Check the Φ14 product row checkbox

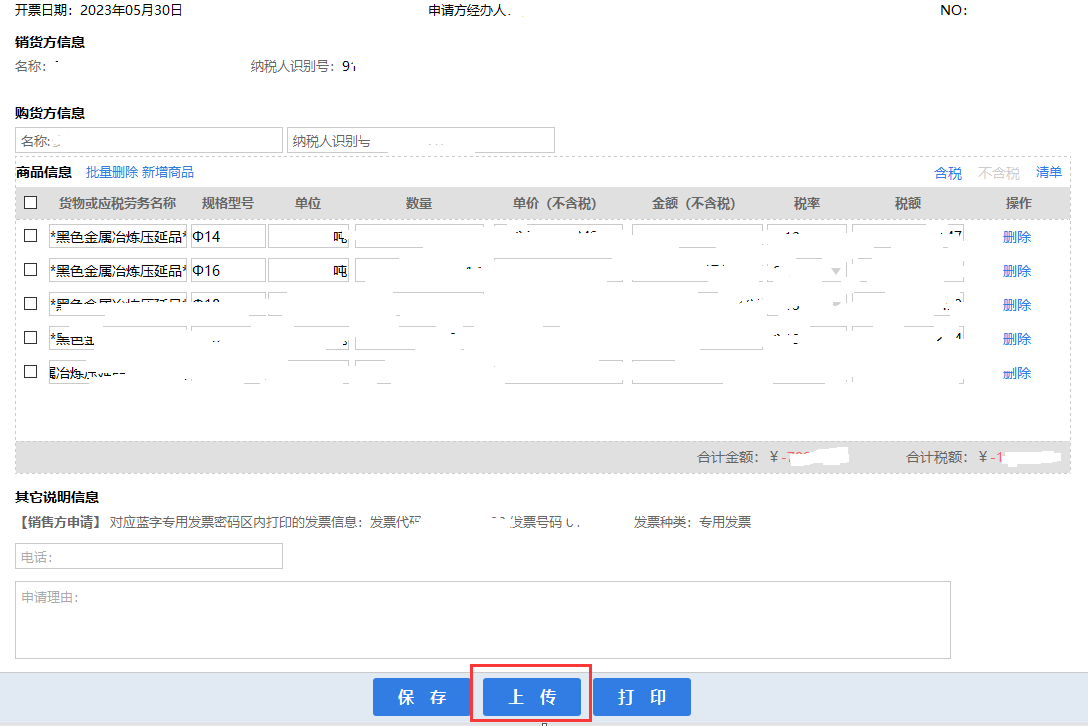pyautogui.click(x=31, y=236)
